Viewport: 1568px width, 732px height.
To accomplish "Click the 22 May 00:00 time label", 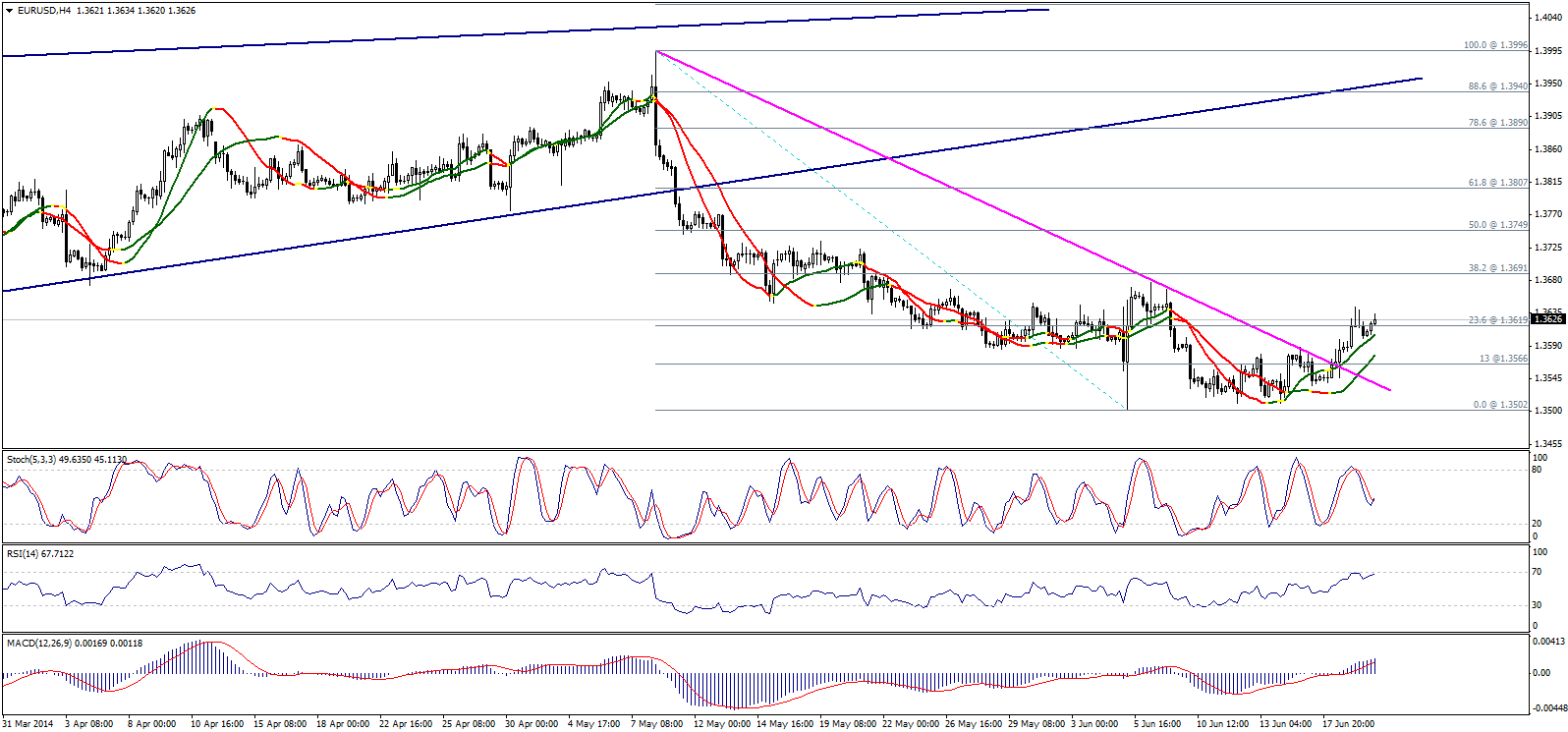I will pos(911,724).
